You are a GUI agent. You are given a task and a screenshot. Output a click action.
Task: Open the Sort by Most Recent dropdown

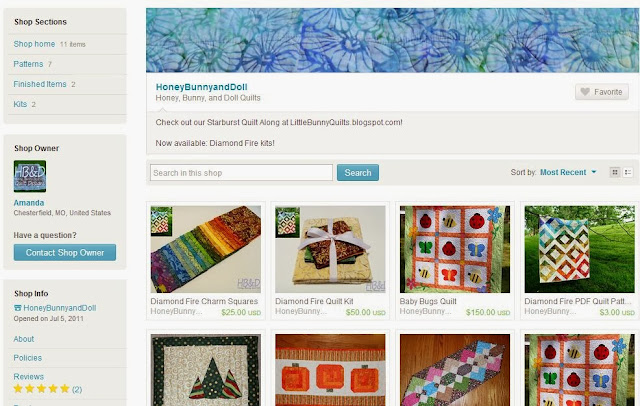pyautogui.click(x=568, y=172)
